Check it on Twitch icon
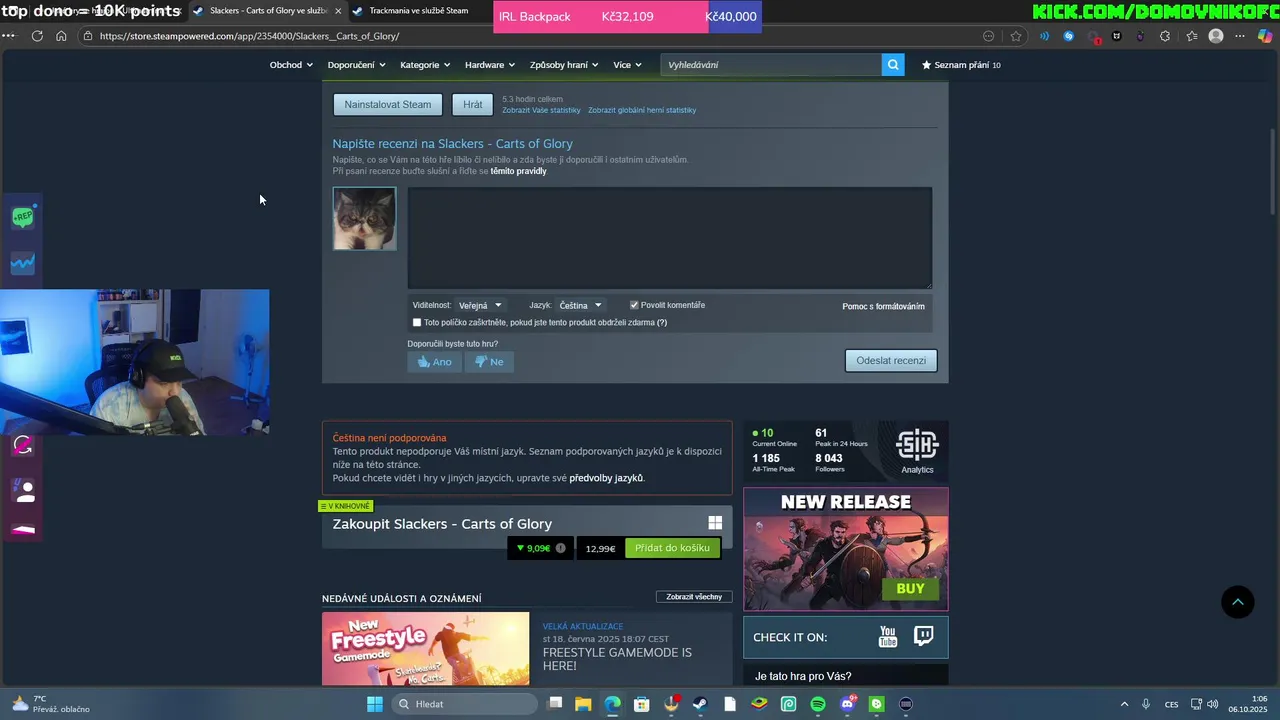 point(924,637)
